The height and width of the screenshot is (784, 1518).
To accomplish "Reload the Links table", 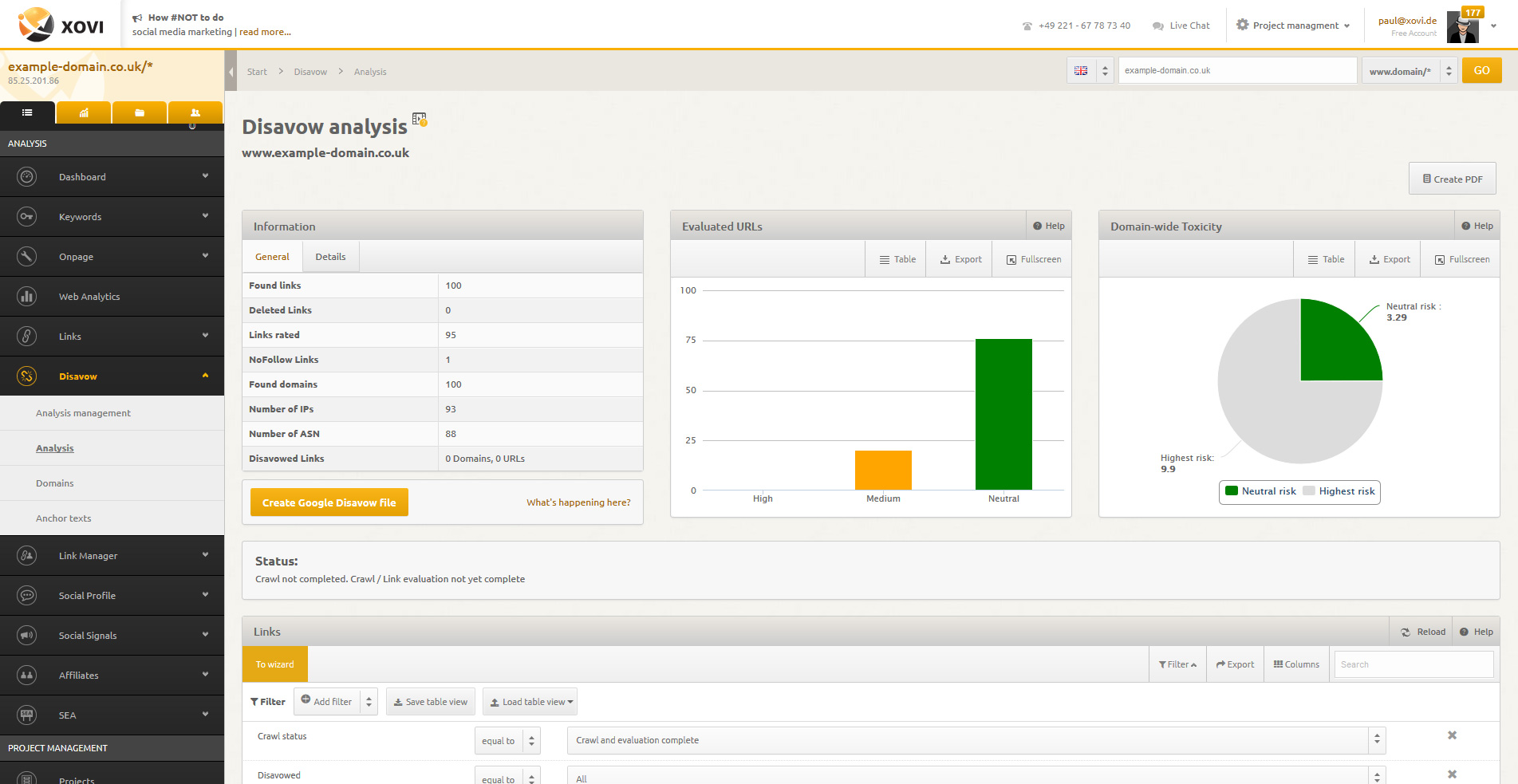I will click(1423, 632).
